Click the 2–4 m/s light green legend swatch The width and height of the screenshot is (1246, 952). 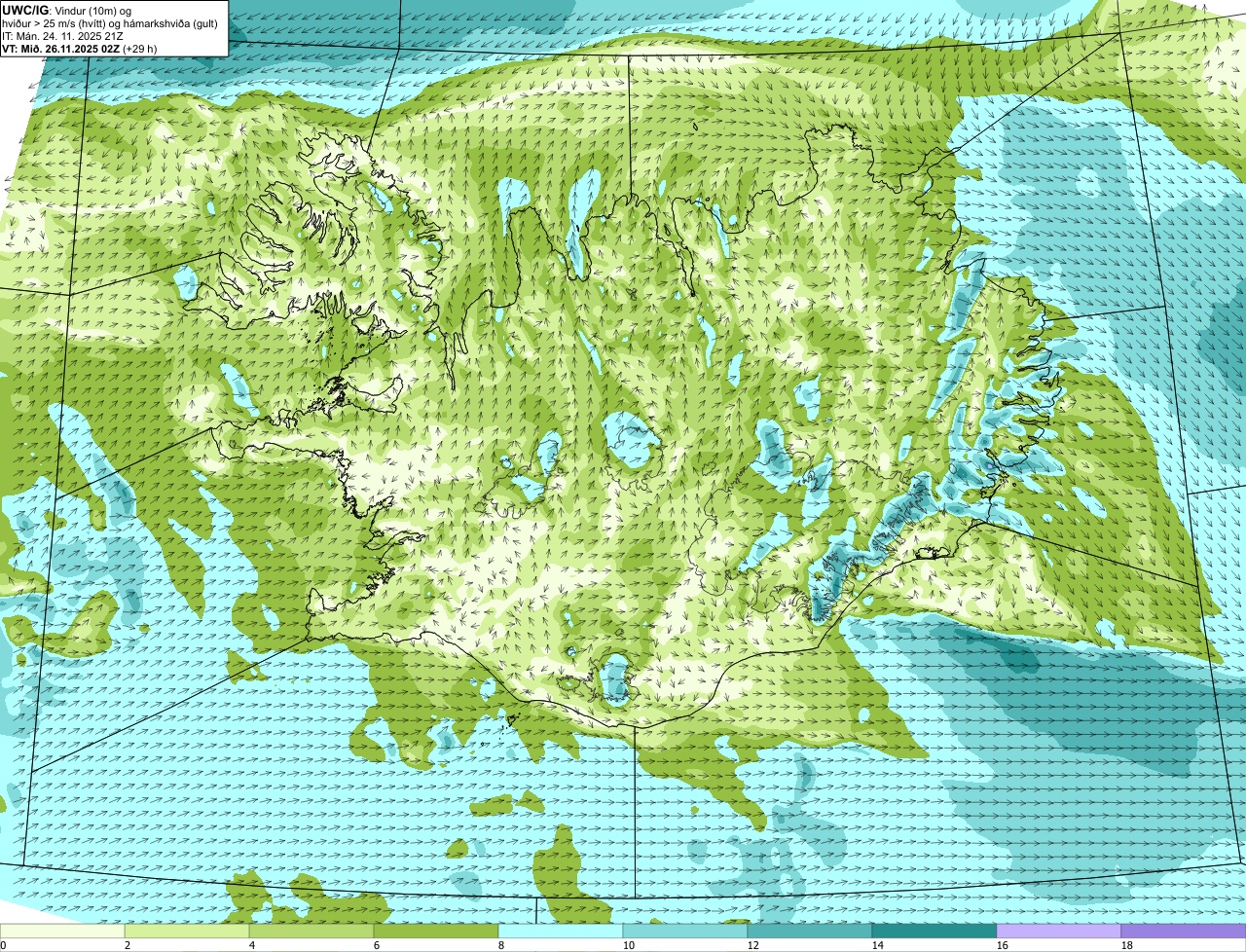click(x=187, y=932)
